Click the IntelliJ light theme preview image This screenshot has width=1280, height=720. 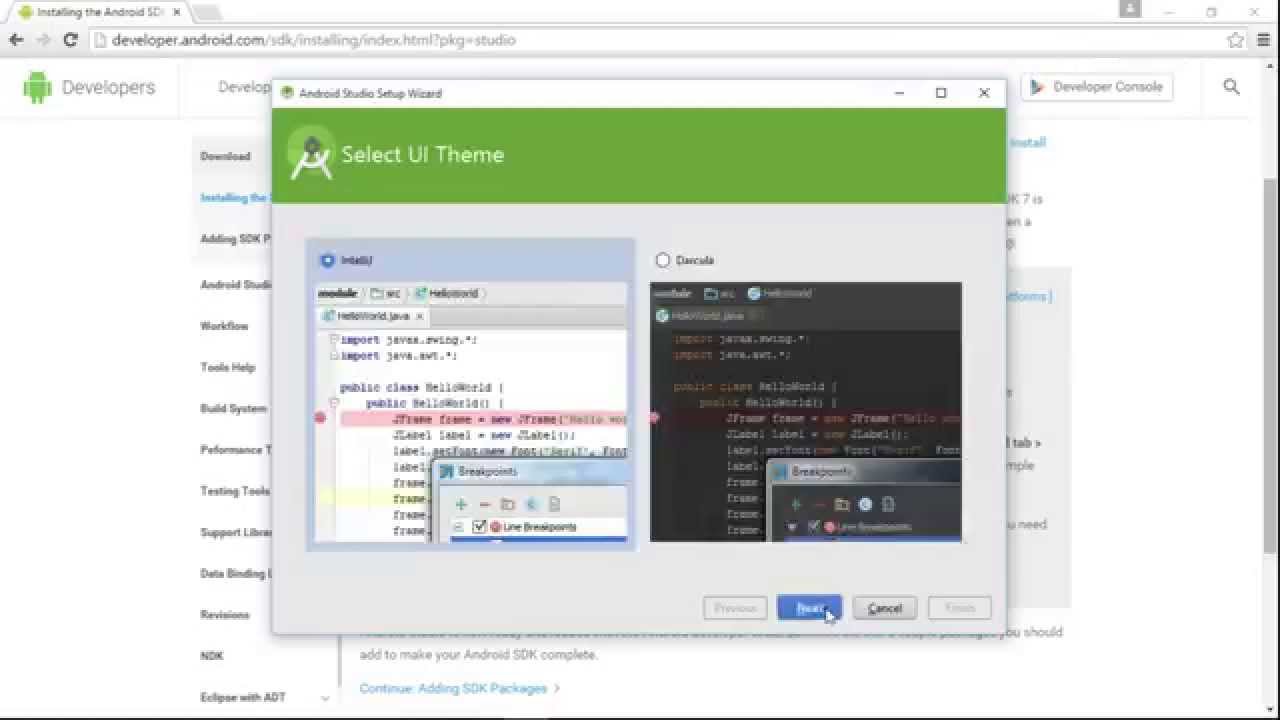click(x=471, y=413)
